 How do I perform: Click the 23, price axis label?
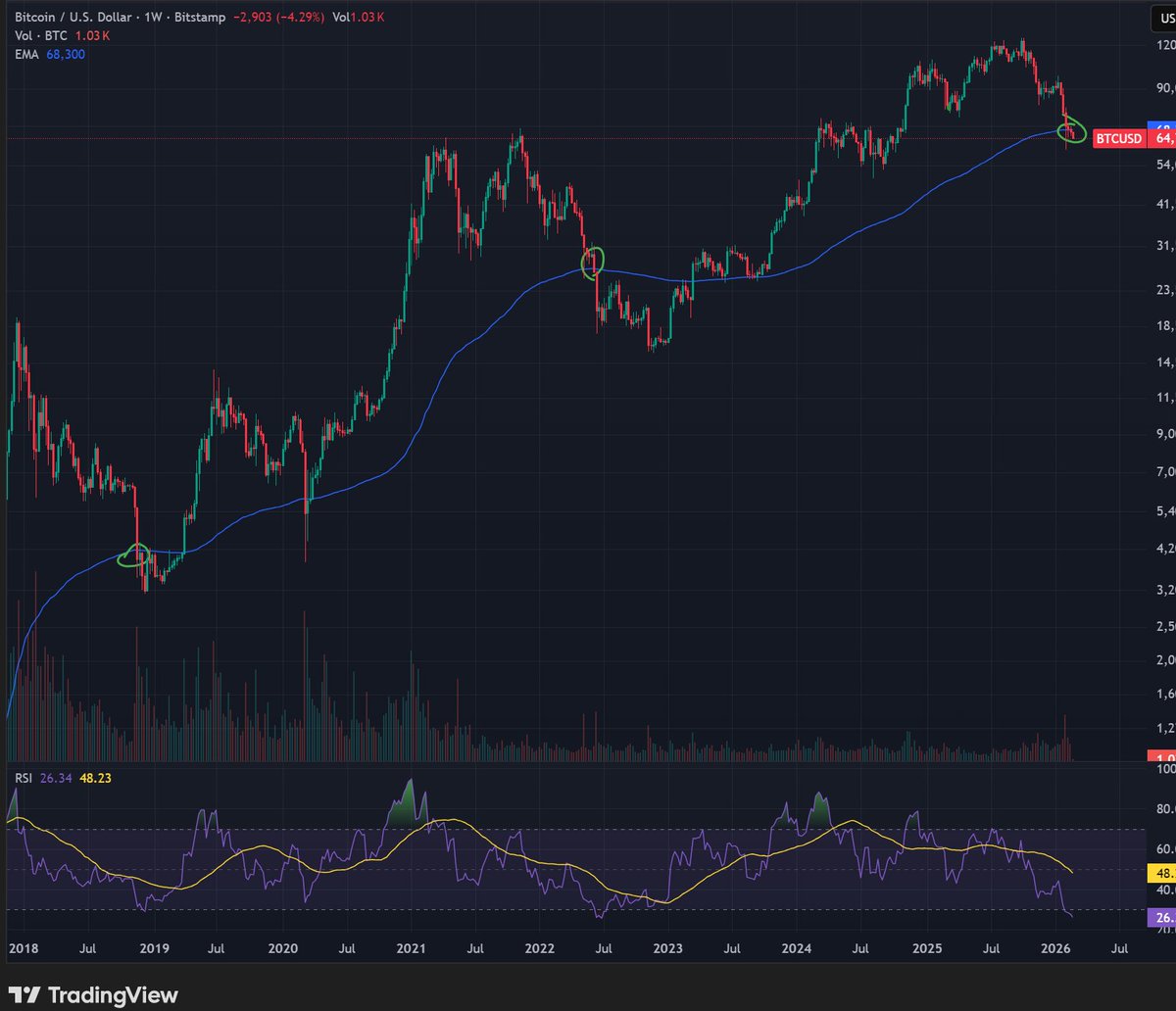(1166, 290)
